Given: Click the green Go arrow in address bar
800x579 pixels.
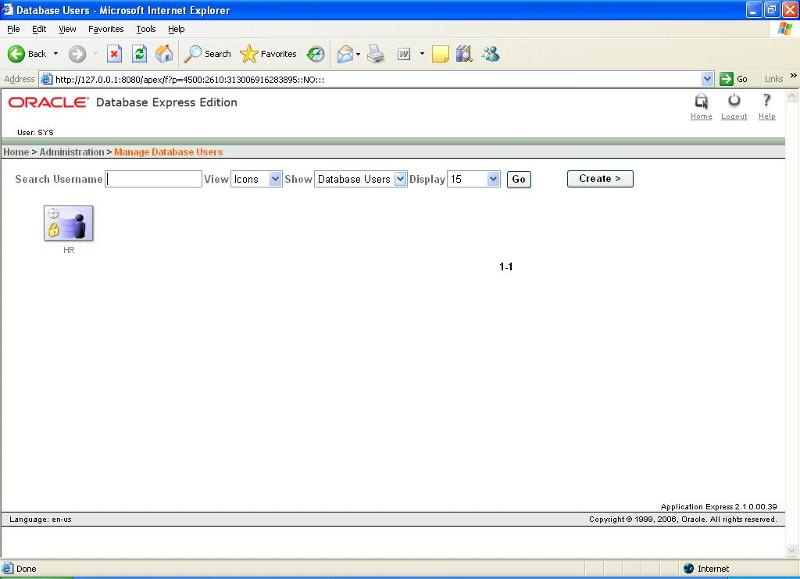Looking at the screenshot, I should click(726, 79).
